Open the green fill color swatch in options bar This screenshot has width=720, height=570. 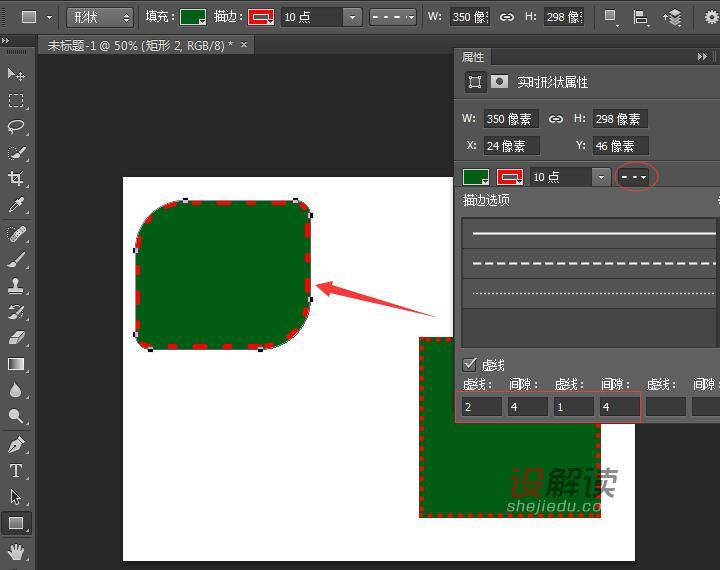[193, 17]
